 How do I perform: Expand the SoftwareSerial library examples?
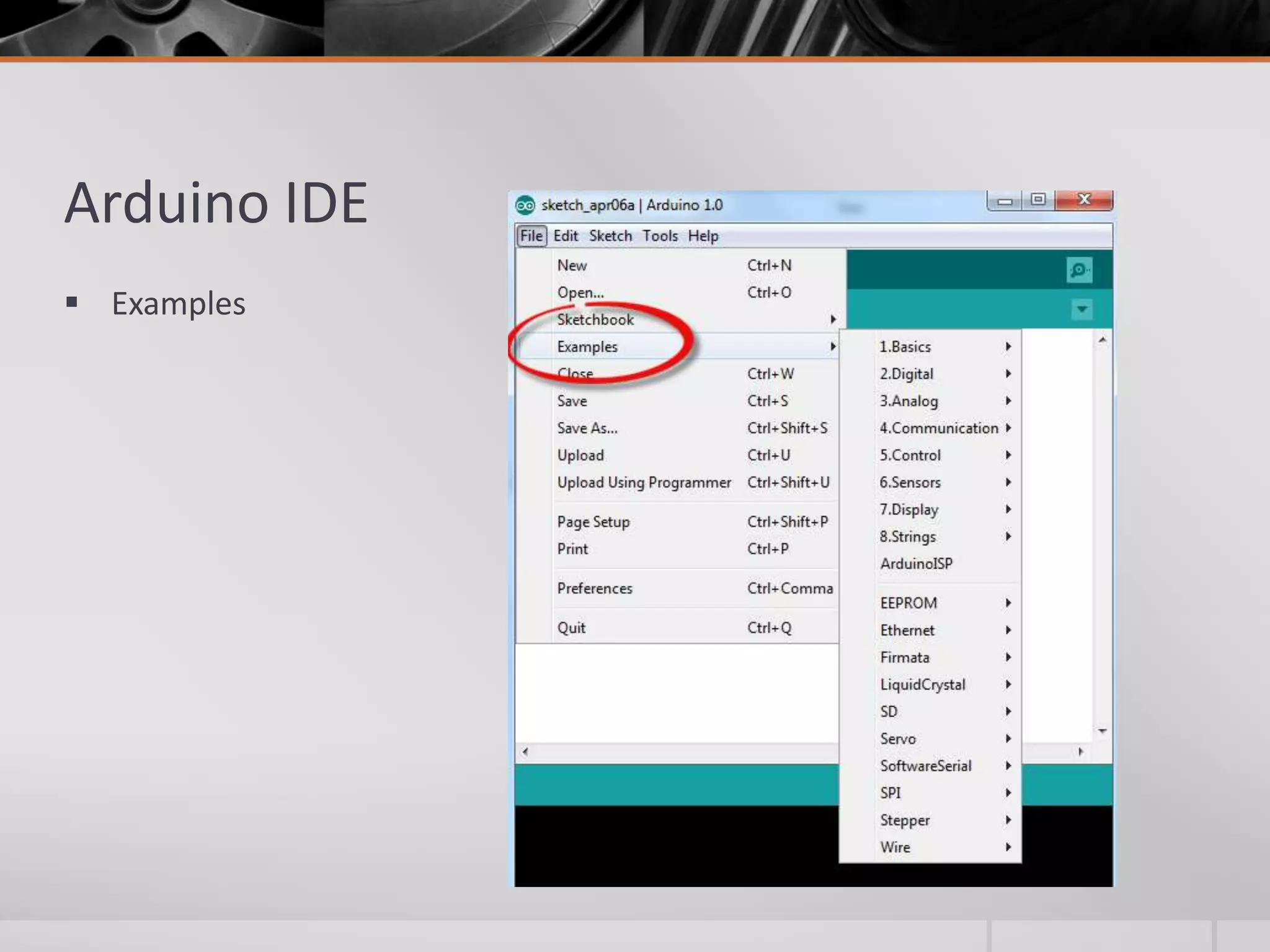pyautogui.click(x=930, y=766)
